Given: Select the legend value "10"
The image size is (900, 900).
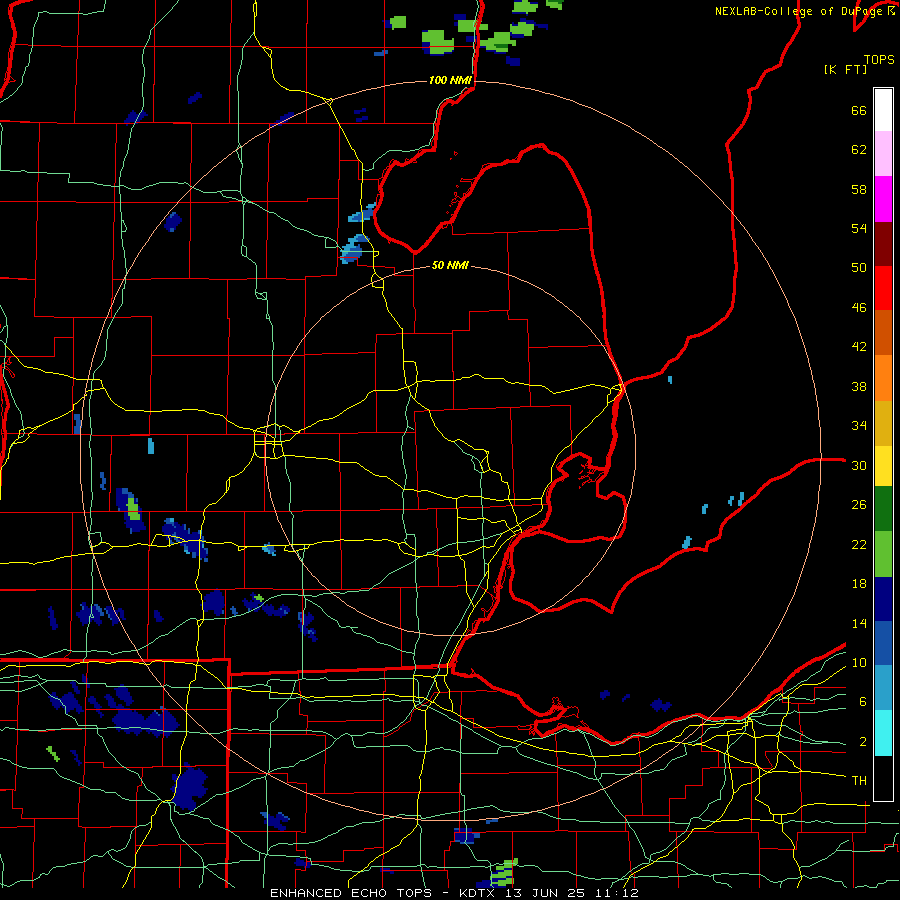Looking at the screenshot, I should pos(859,663).
